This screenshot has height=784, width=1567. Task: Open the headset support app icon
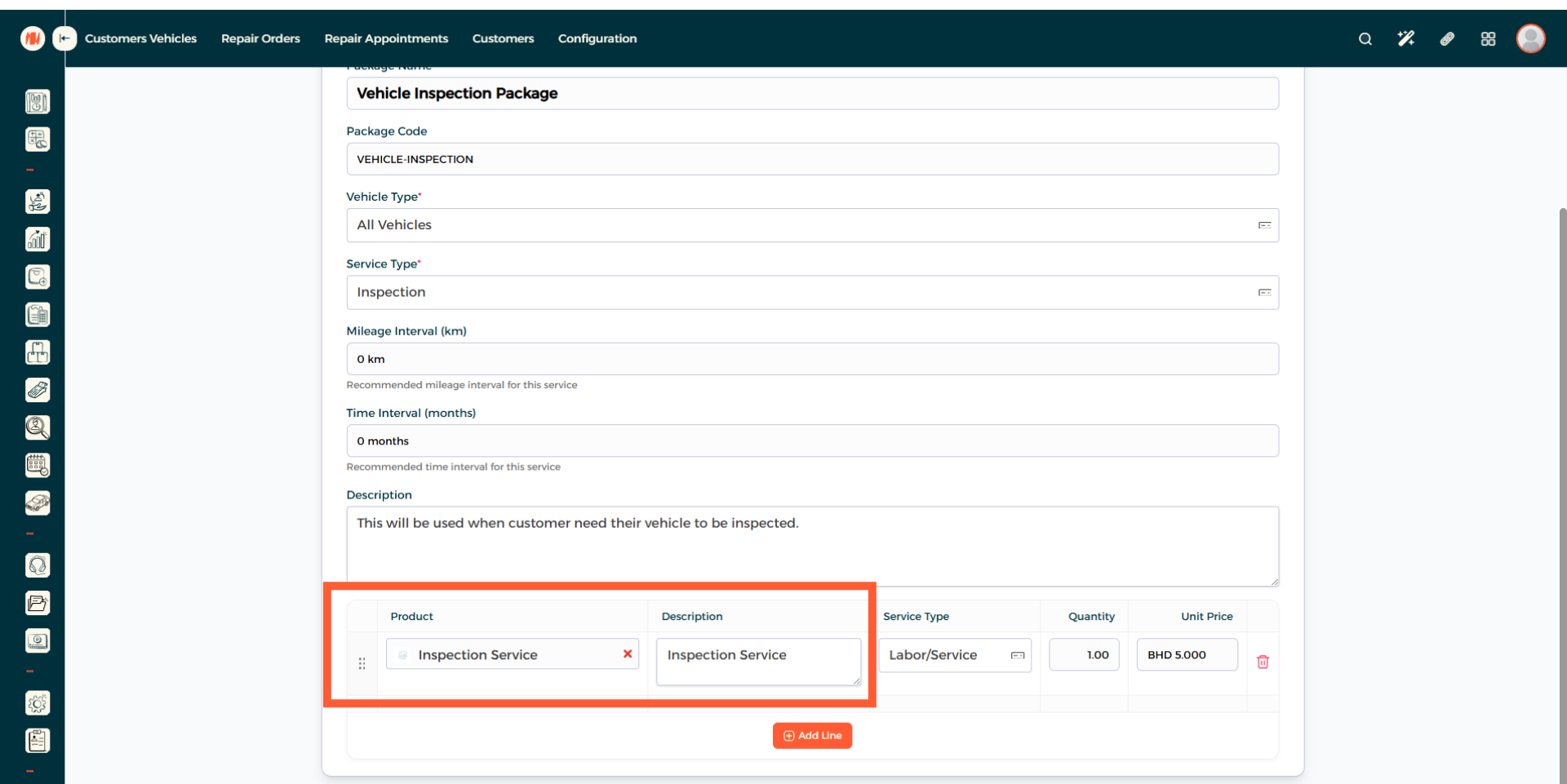tap(38, 565)
